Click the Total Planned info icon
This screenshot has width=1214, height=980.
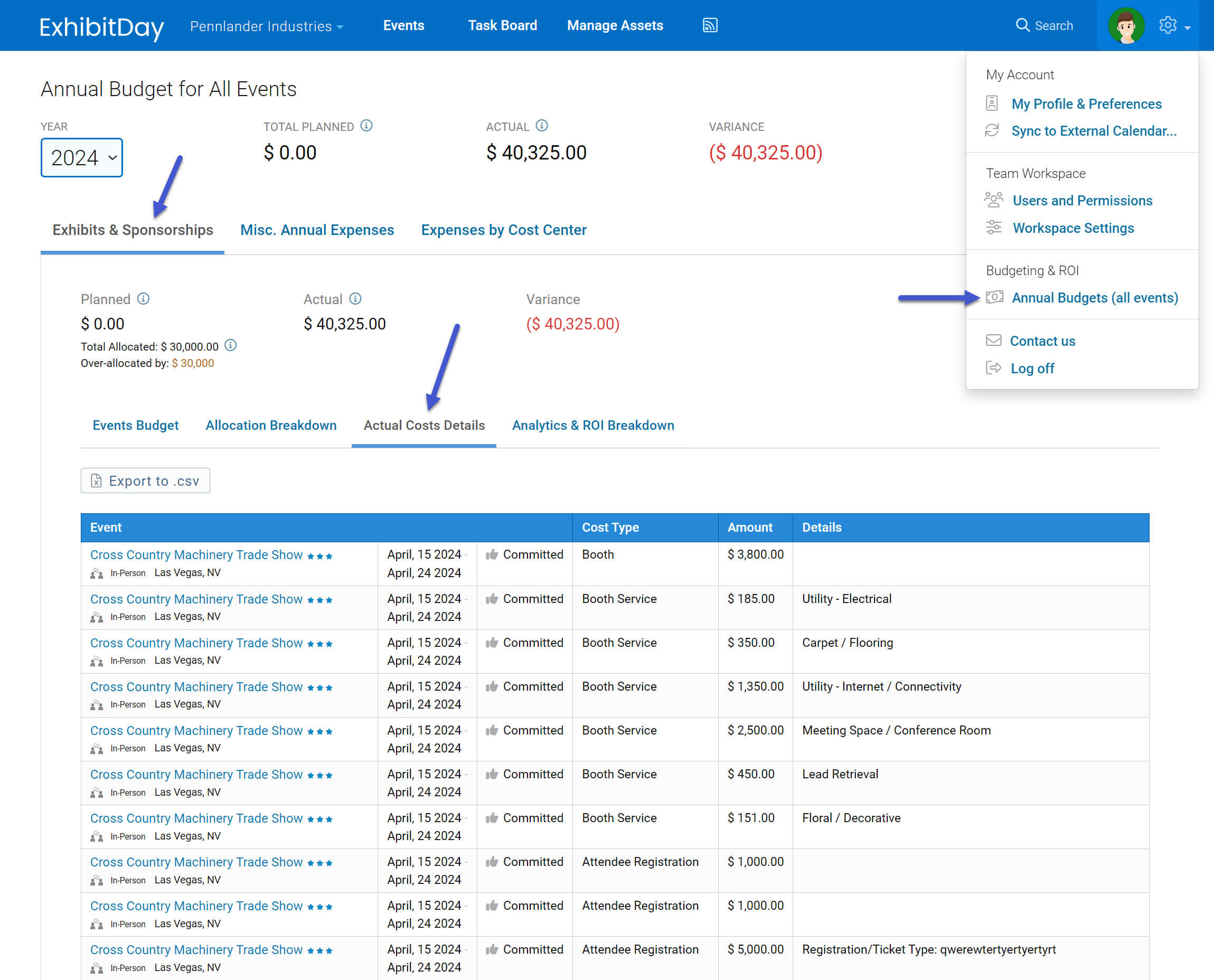tap(366, 126)
